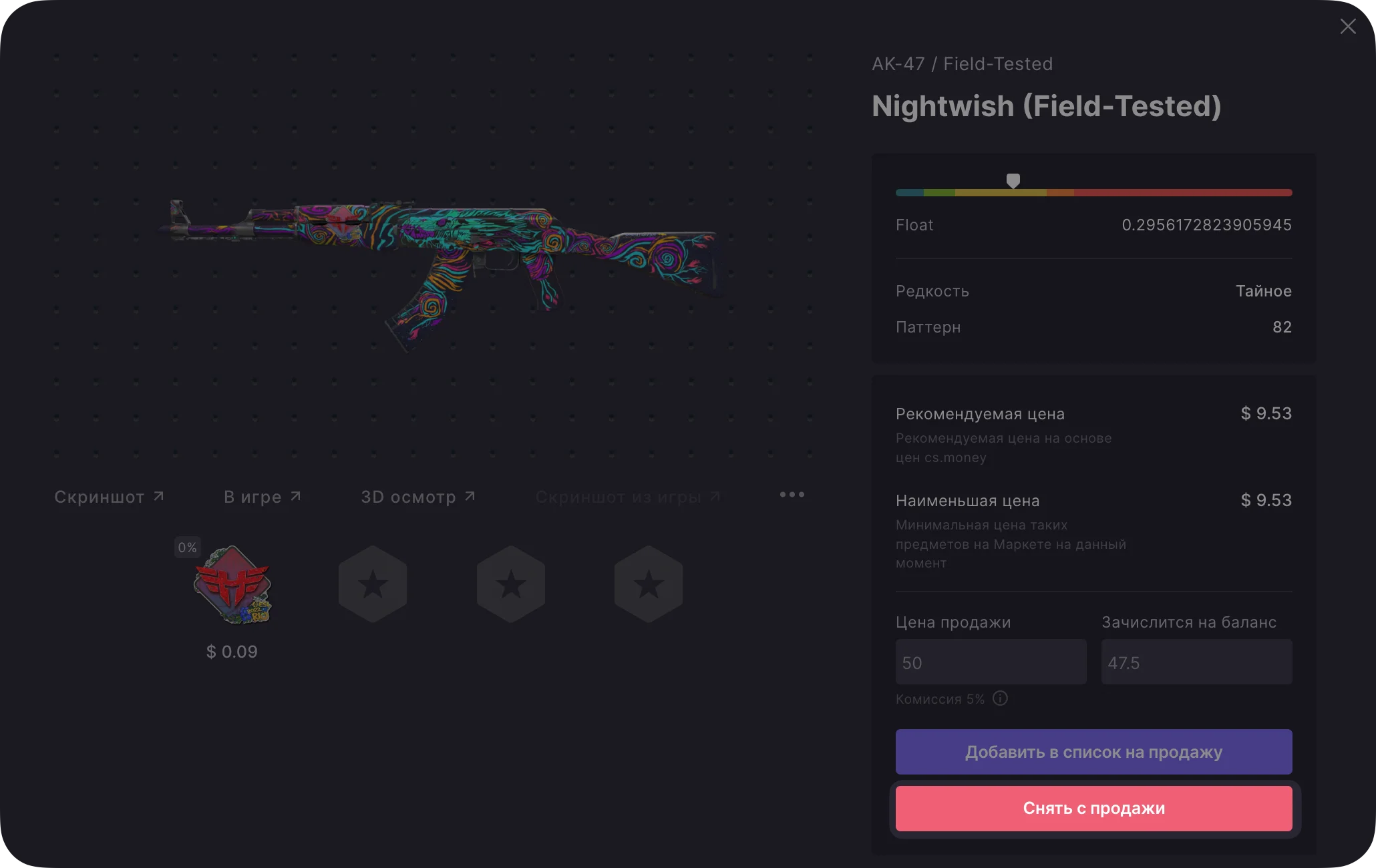Click the float value number
1376x868 pixels.
[x=1206, y=225]
